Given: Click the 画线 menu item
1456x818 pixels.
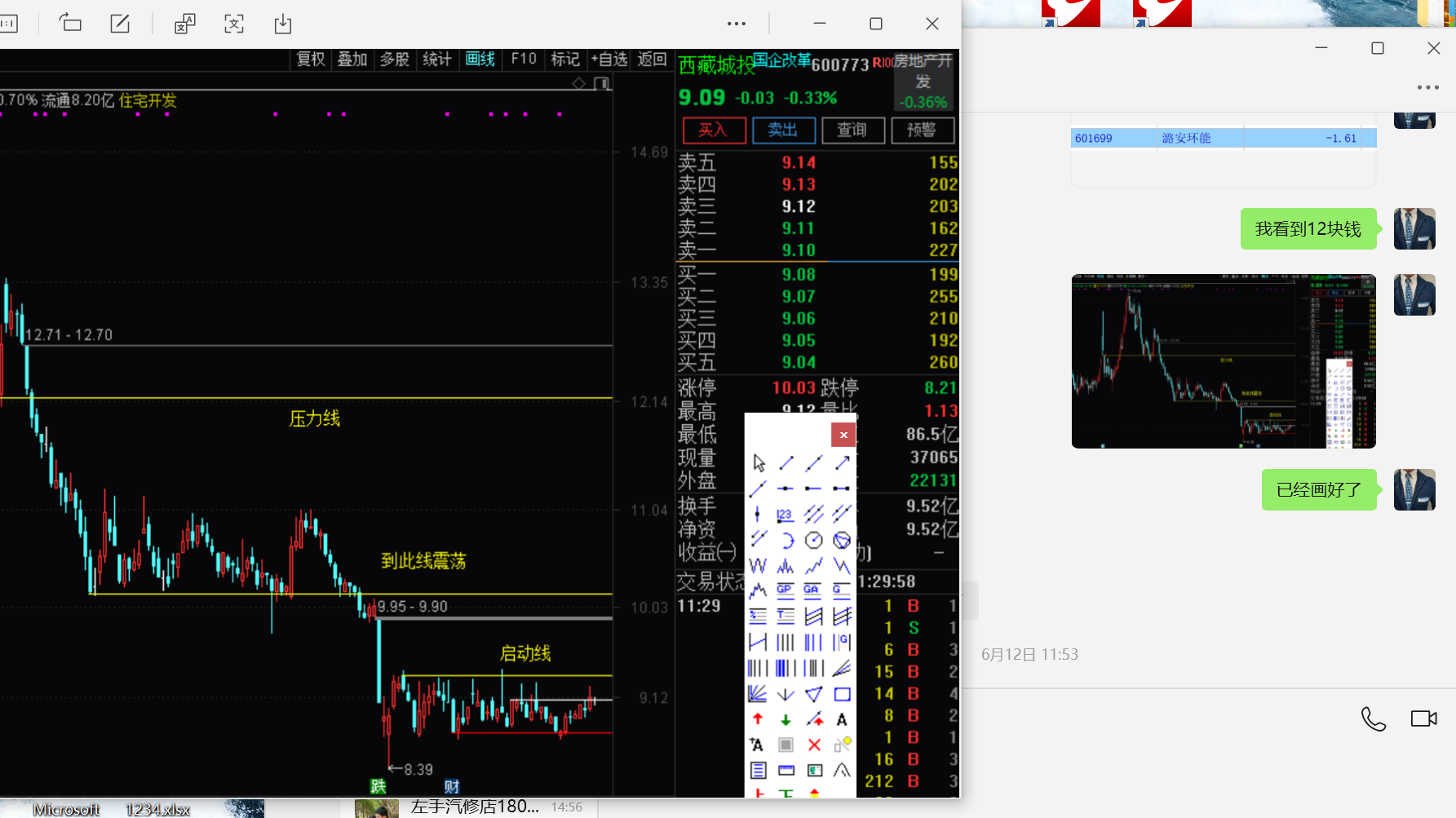Looking at the screenshot, I should click(480, 59).
